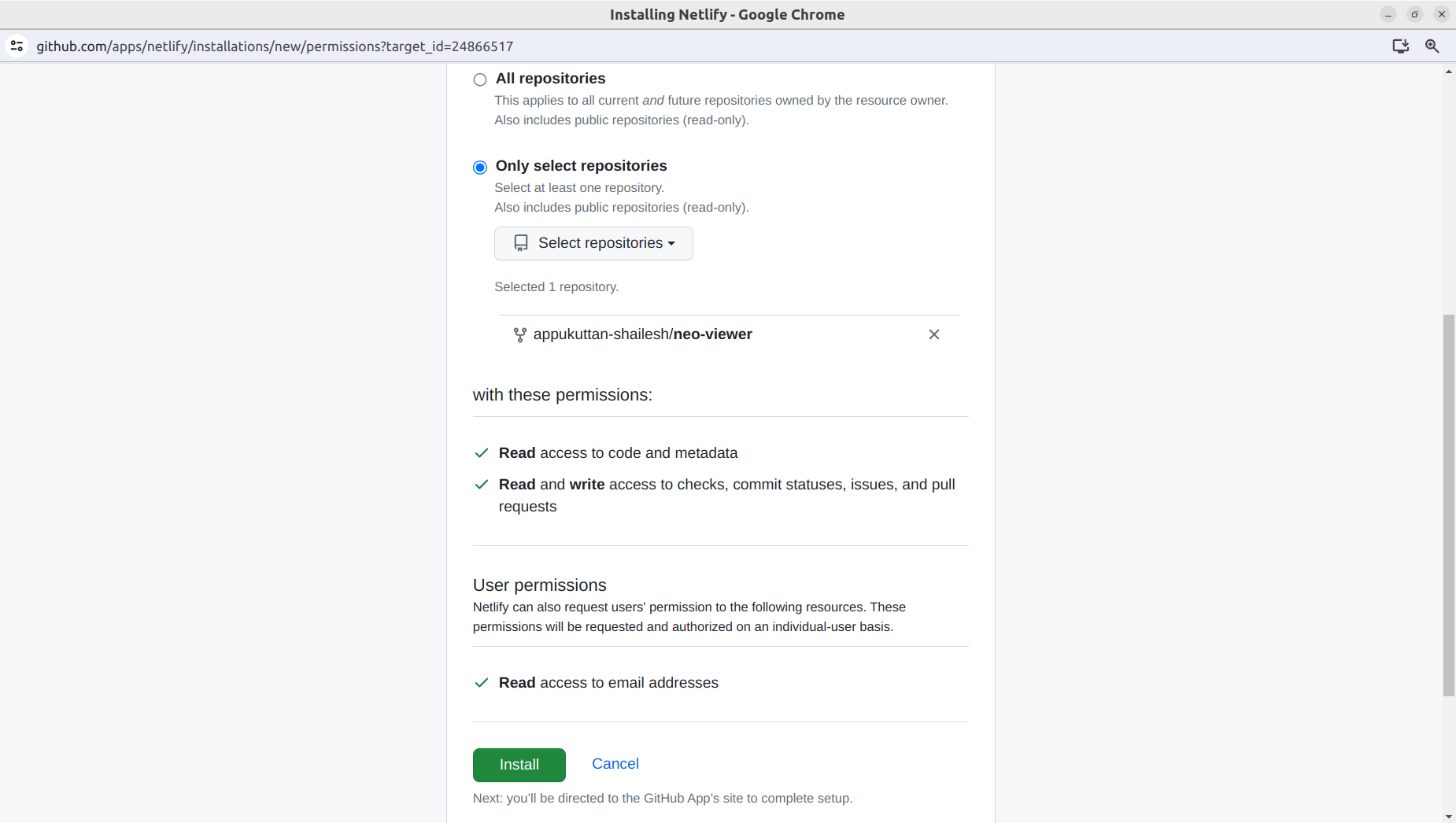Remove the neo-viewer repository selection

click(x=933, y=334)
